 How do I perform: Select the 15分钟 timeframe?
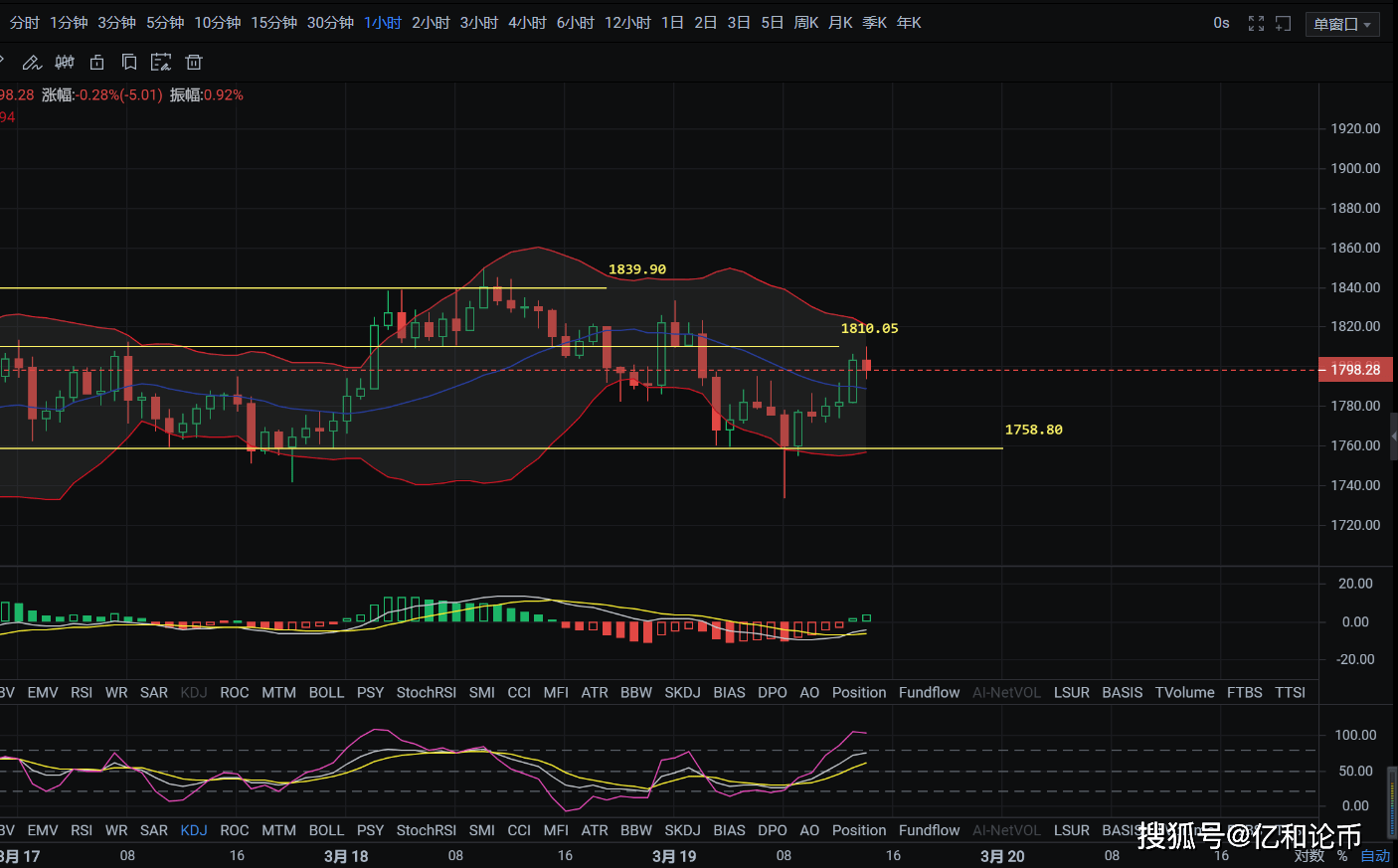273,23
